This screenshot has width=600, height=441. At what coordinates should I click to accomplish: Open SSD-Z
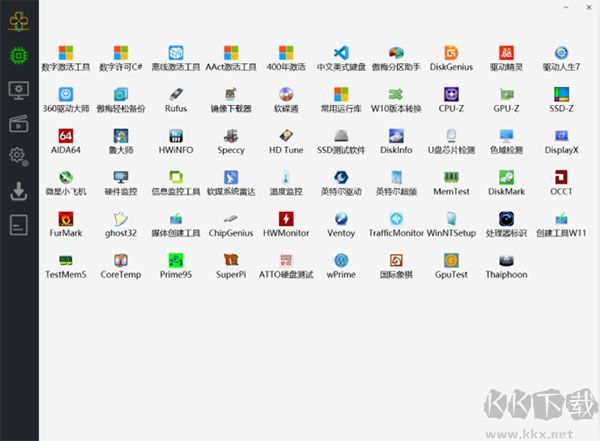click(561, 100)
